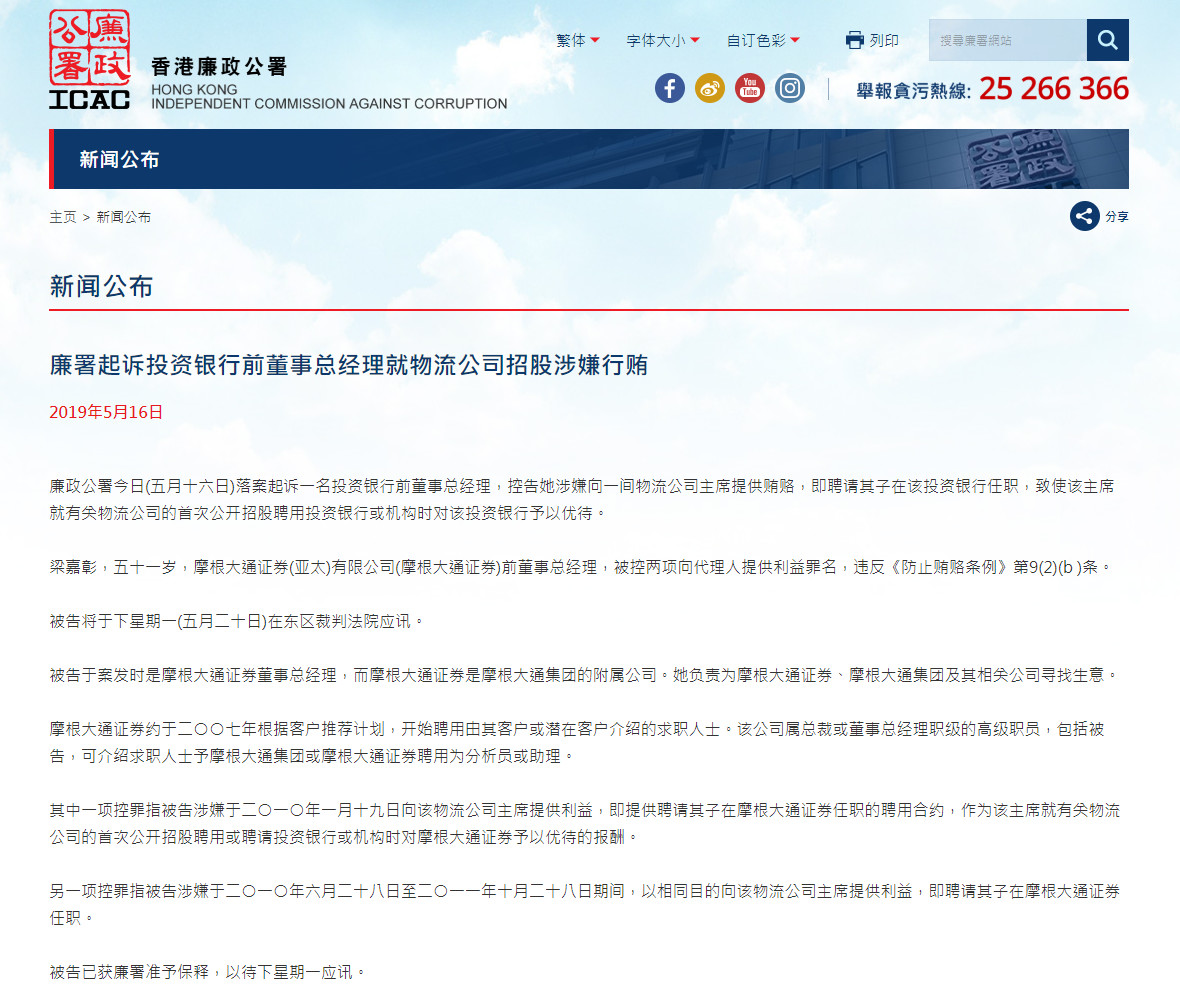This screenshot has width=1180, height=1008.
Task: Go to 主页 in the breadcrumb
Action: tap(63, 217)
